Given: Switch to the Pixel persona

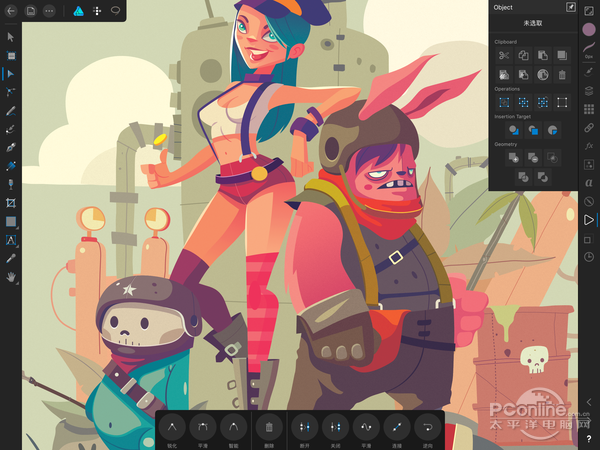Looking at the screenshot, I should [97, 11].
